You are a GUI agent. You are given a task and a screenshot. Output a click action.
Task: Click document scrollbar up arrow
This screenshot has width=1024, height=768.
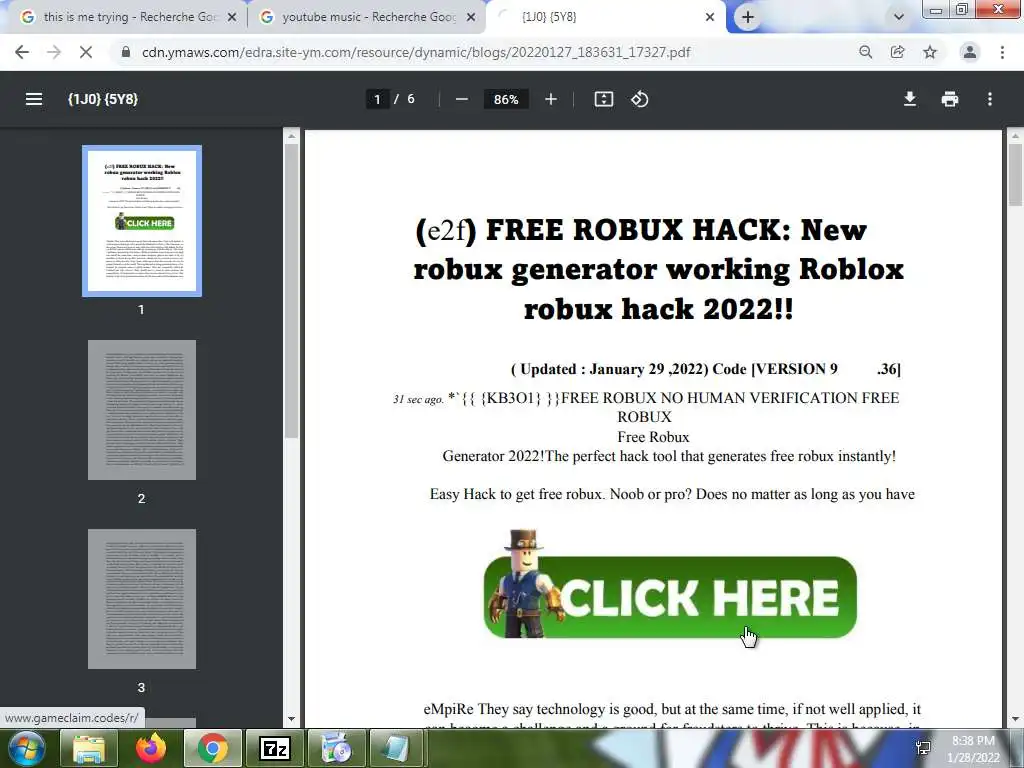pyautogui.click(x=1015, y=136)
